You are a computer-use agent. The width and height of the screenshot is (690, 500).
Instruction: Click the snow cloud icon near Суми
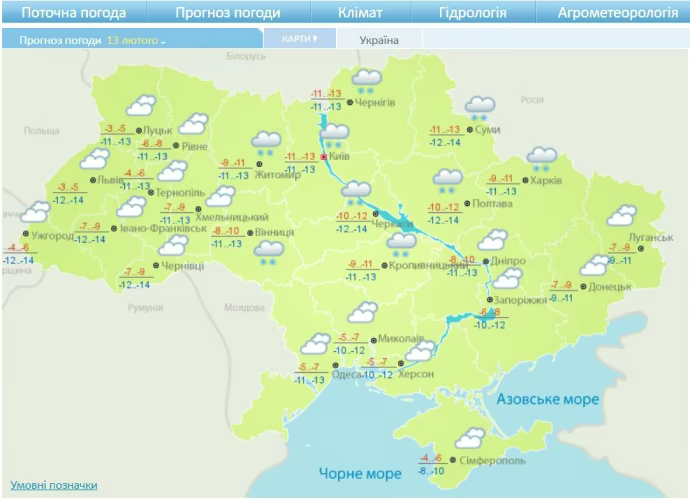point(481,106)
